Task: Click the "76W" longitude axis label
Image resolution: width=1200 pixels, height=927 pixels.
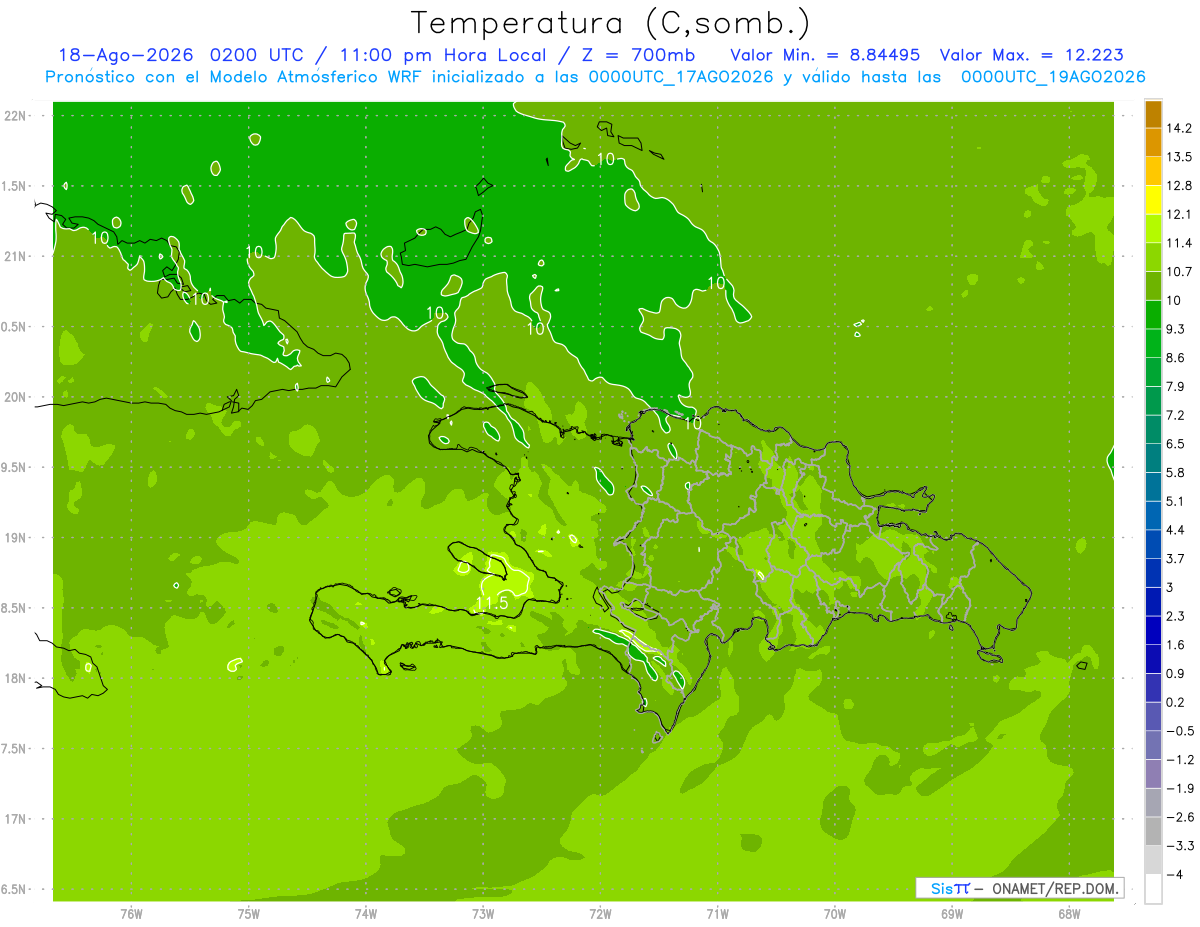Action: [131, 914]
